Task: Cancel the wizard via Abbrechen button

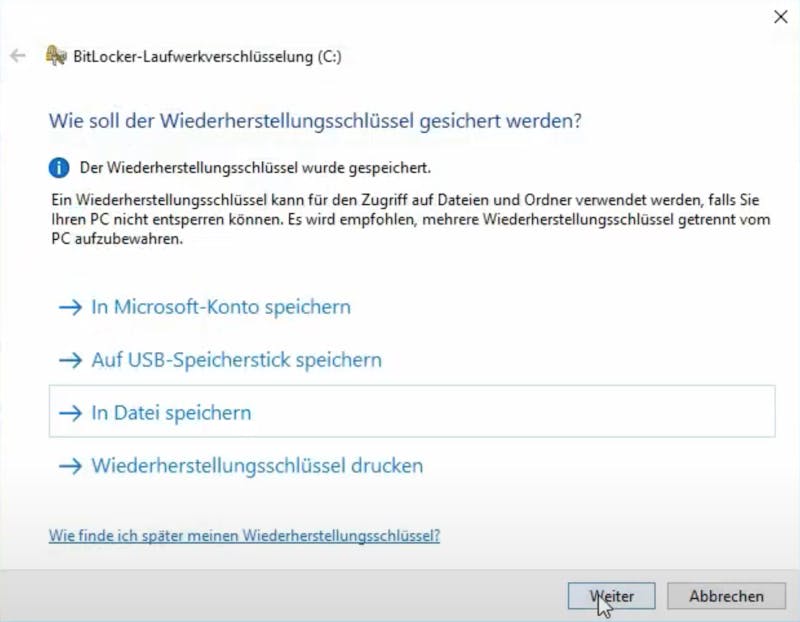Action: [x=727, y=596]
